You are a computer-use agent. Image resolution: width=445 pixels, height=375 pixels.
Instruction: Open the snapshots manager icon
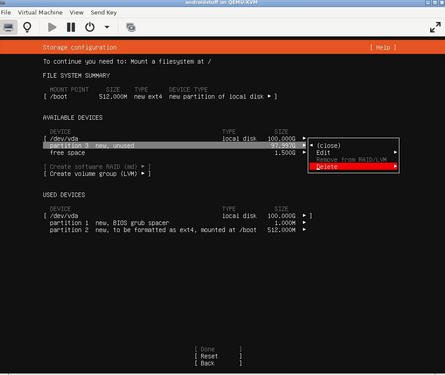[131, 27]
